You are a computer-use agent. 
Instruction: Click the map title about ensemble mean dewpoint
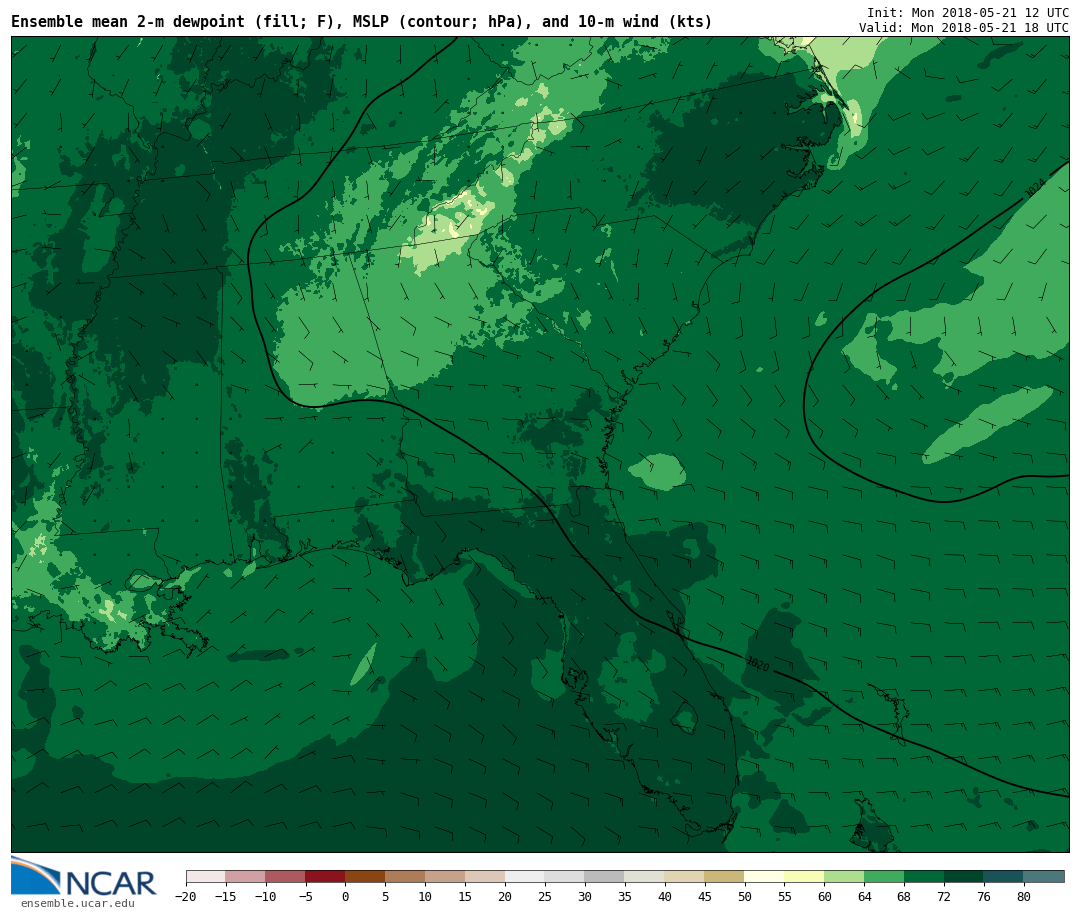(361, 22)
